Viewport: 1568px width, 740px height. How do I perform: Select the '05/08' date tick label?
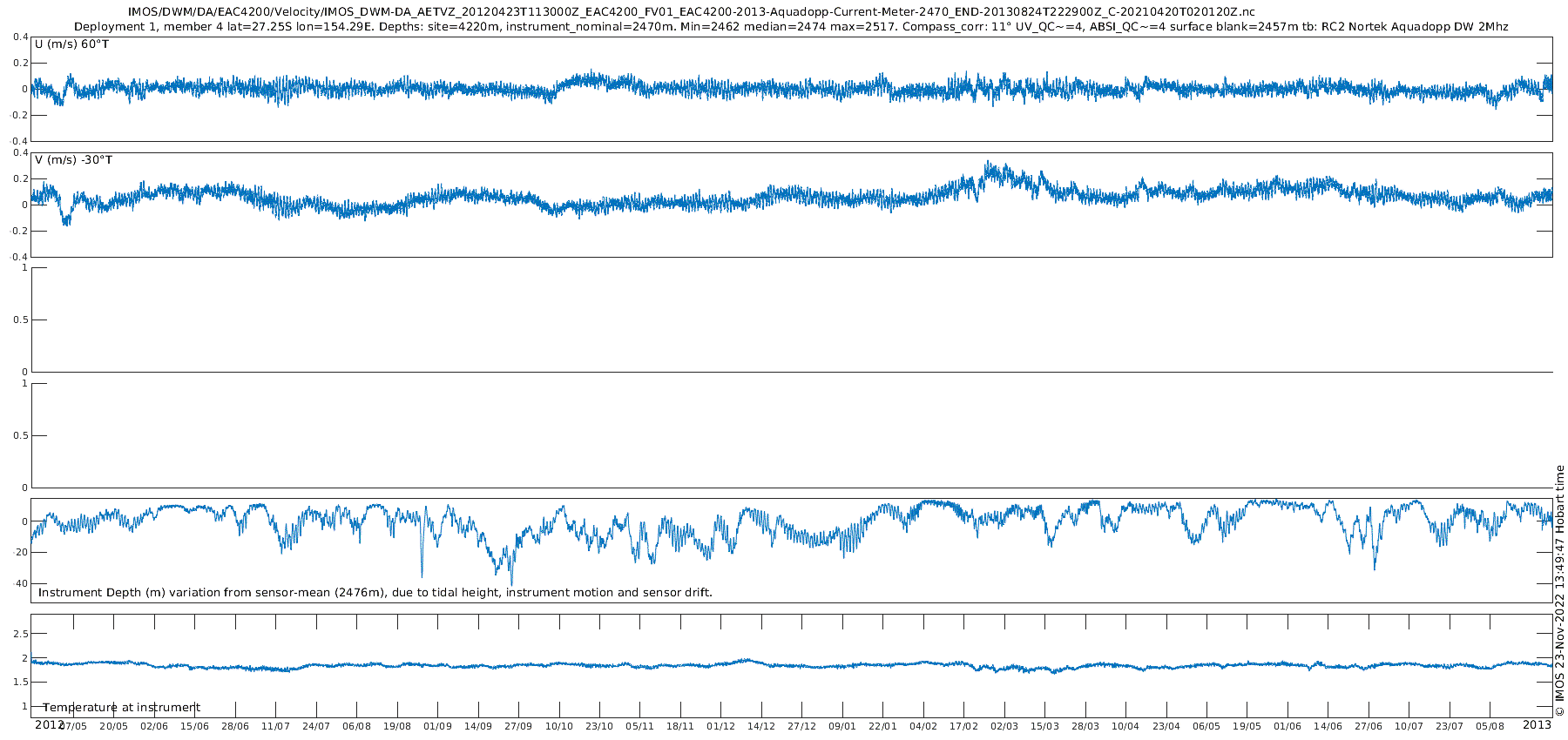pyautogui.click(x=1490, y=726)
